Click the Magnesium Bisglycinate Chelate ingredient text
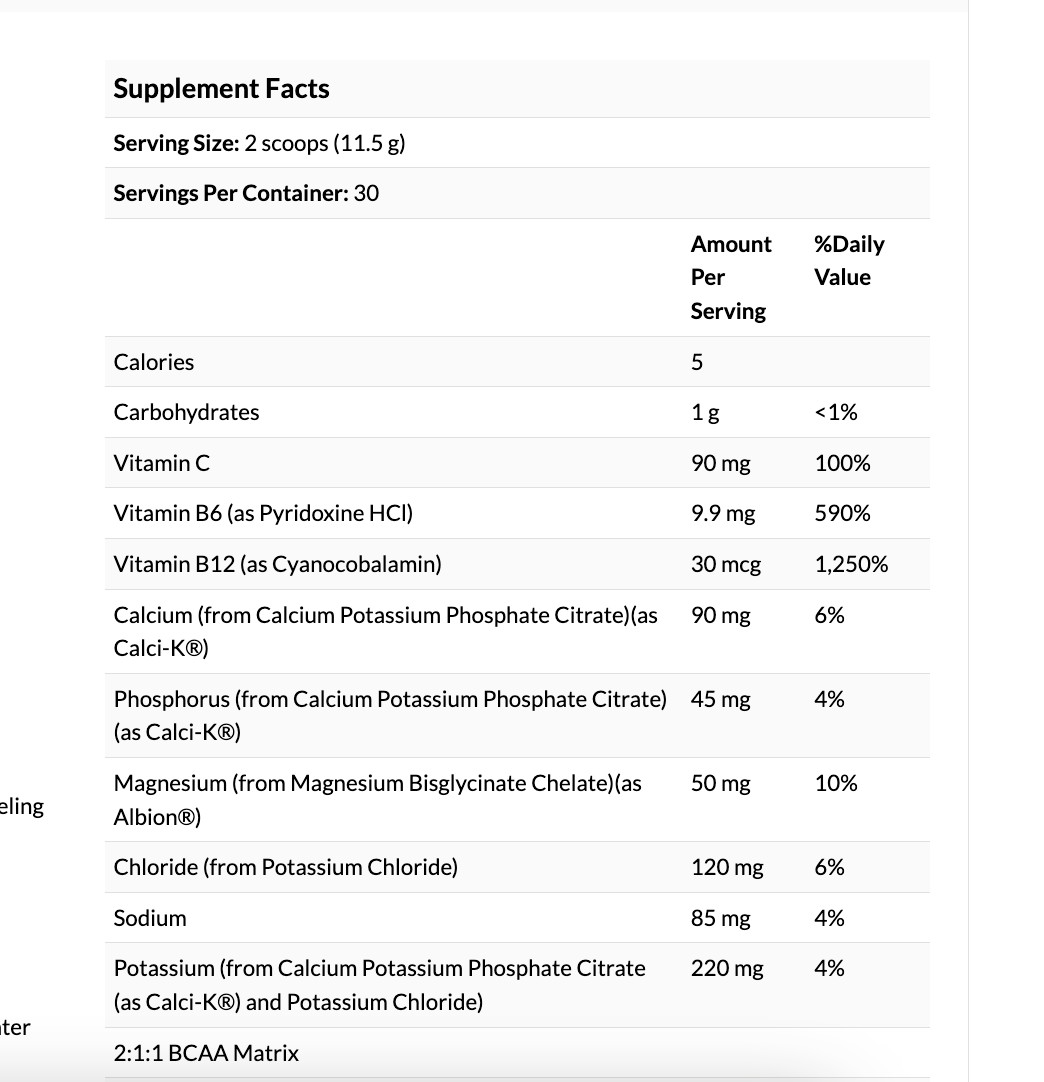Screen dimensions: 1044x1082 point(377,800)
